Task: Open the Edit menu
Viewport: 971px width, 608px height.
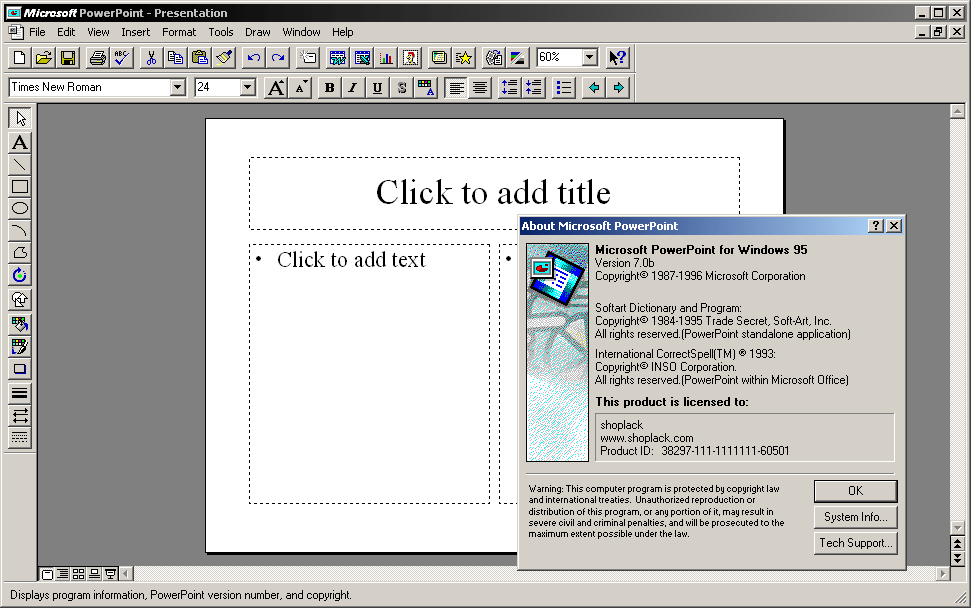Action: (x=66, y=32)
